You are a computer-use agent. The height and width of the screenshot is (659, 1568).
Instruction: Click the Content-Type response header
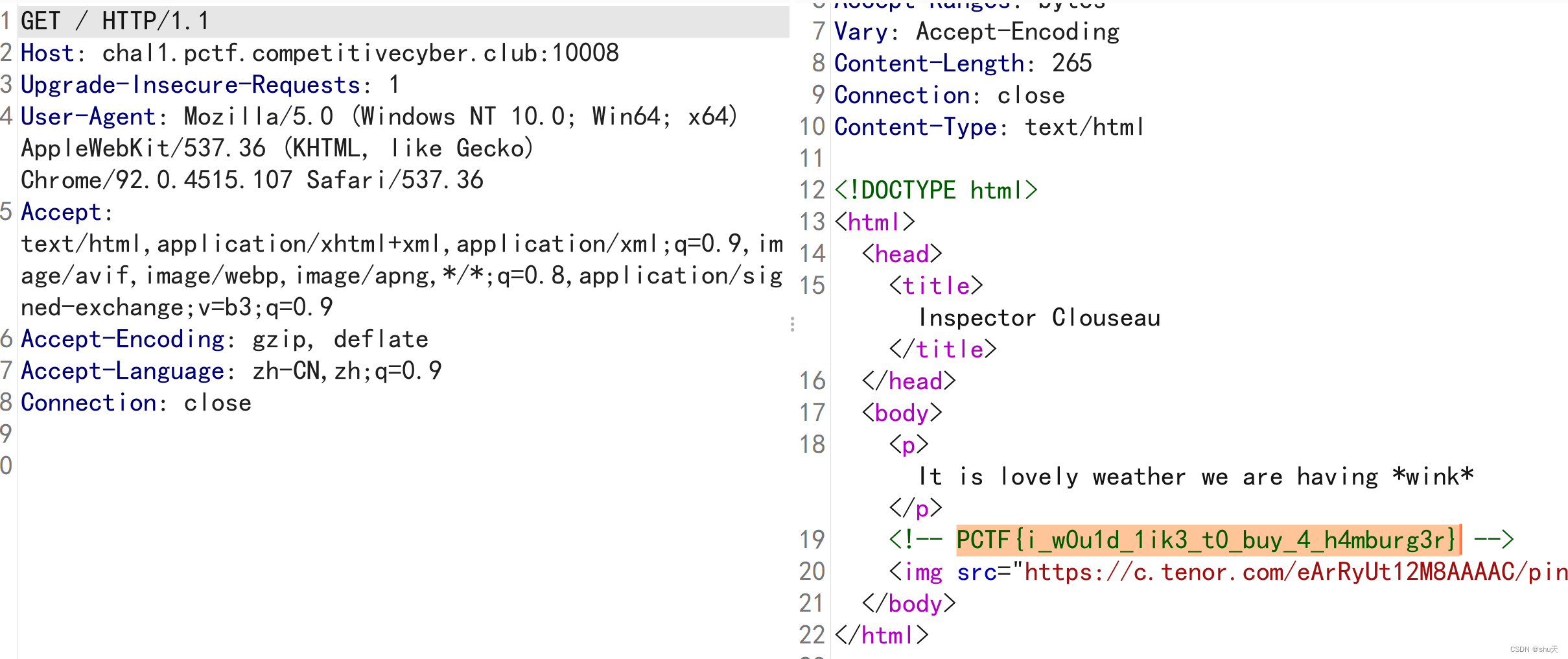coord(915,127)
